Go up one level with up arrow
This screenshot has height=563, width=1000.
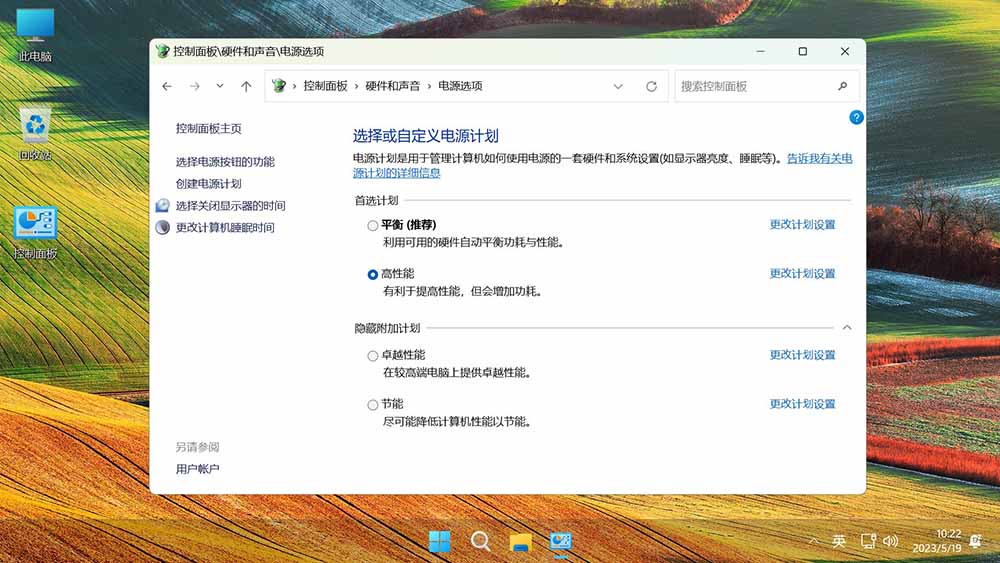246,86
